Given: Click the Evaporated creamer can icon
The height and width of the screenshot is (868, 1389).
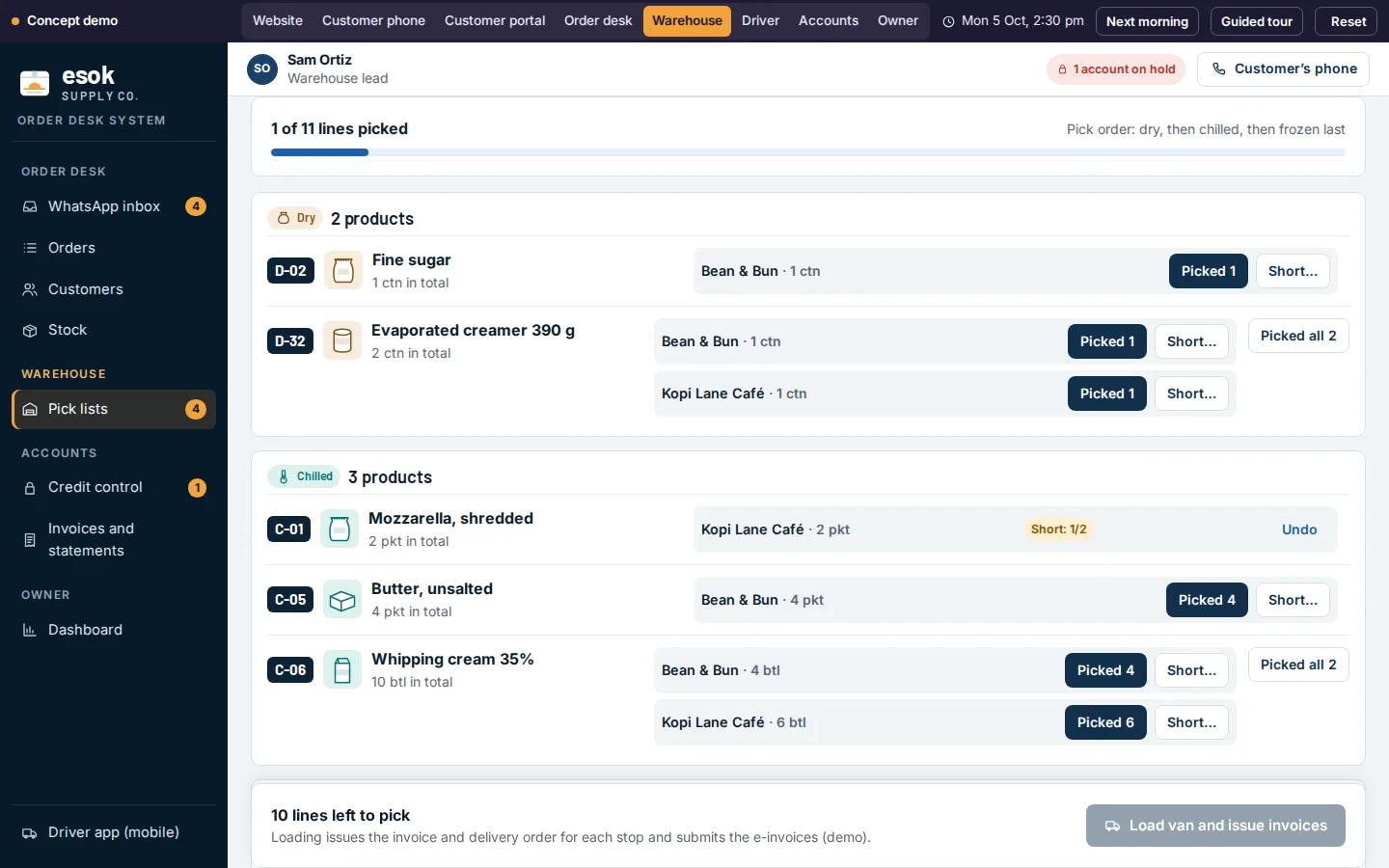Looking at the screenshot, I should (341, 341).
